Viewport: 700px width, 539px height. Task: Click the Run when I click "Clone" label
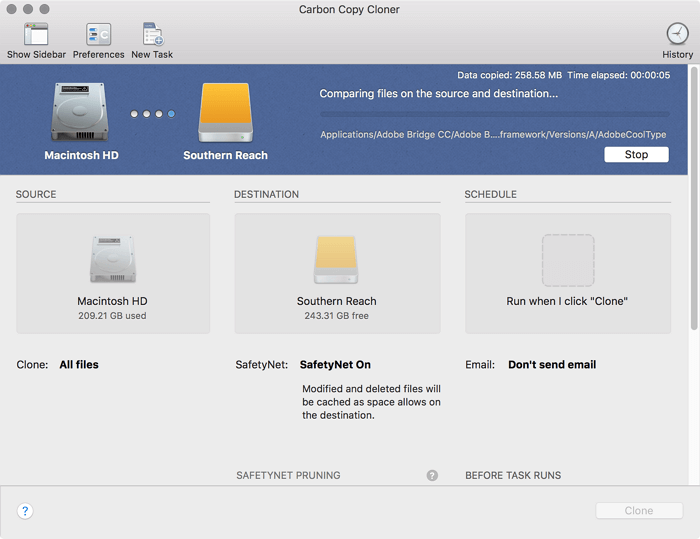click(567, 301)
